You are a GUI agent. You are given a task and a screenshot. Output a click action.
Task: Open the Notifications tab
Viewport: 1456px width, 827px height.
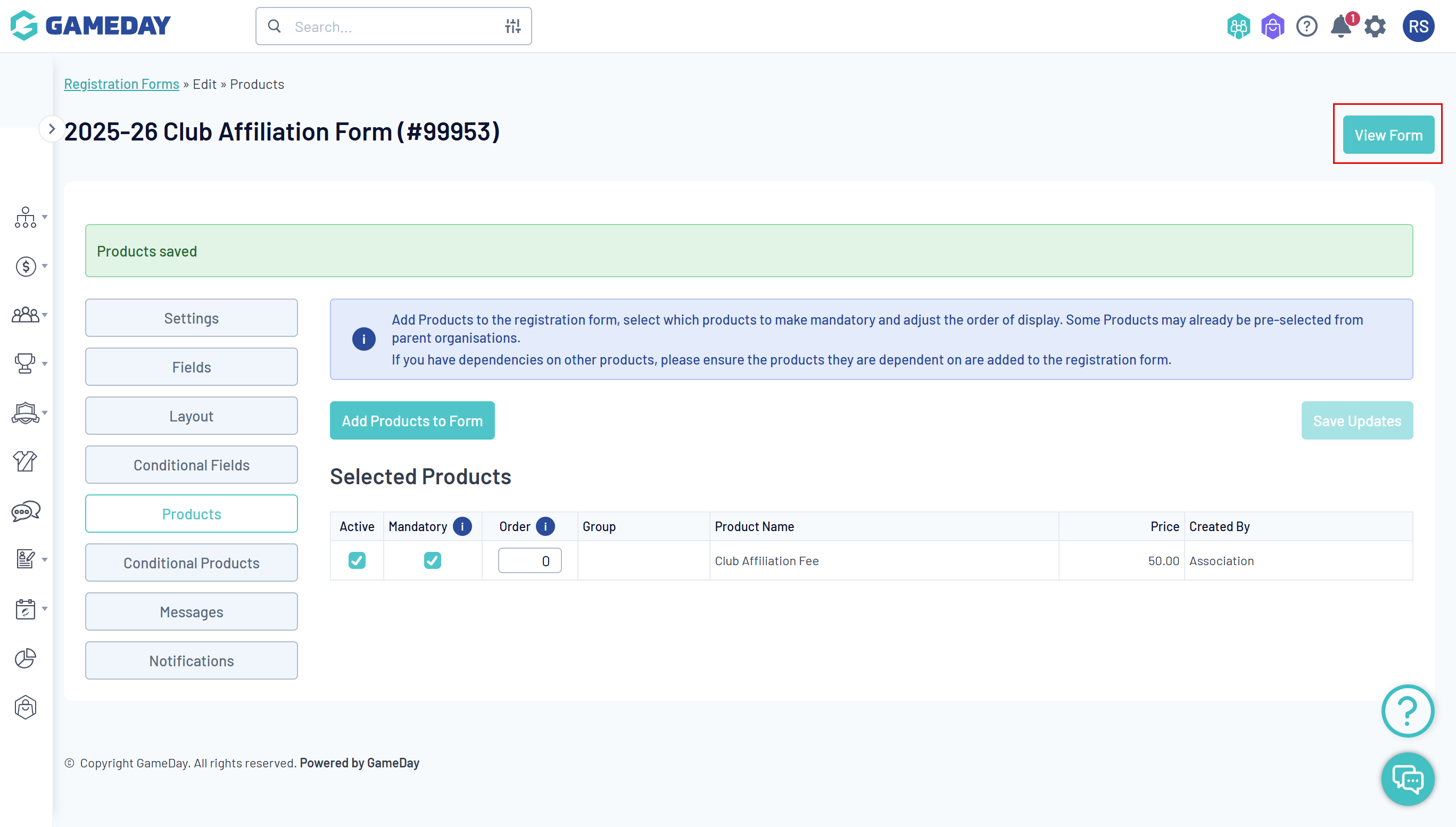coord(192,660)
